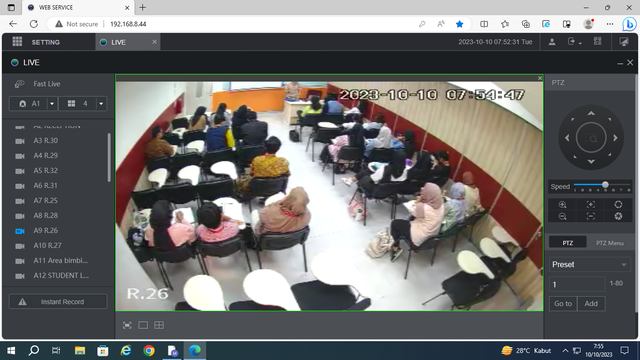
Task: Start Instant Record
Action: (x=58, y=302)
